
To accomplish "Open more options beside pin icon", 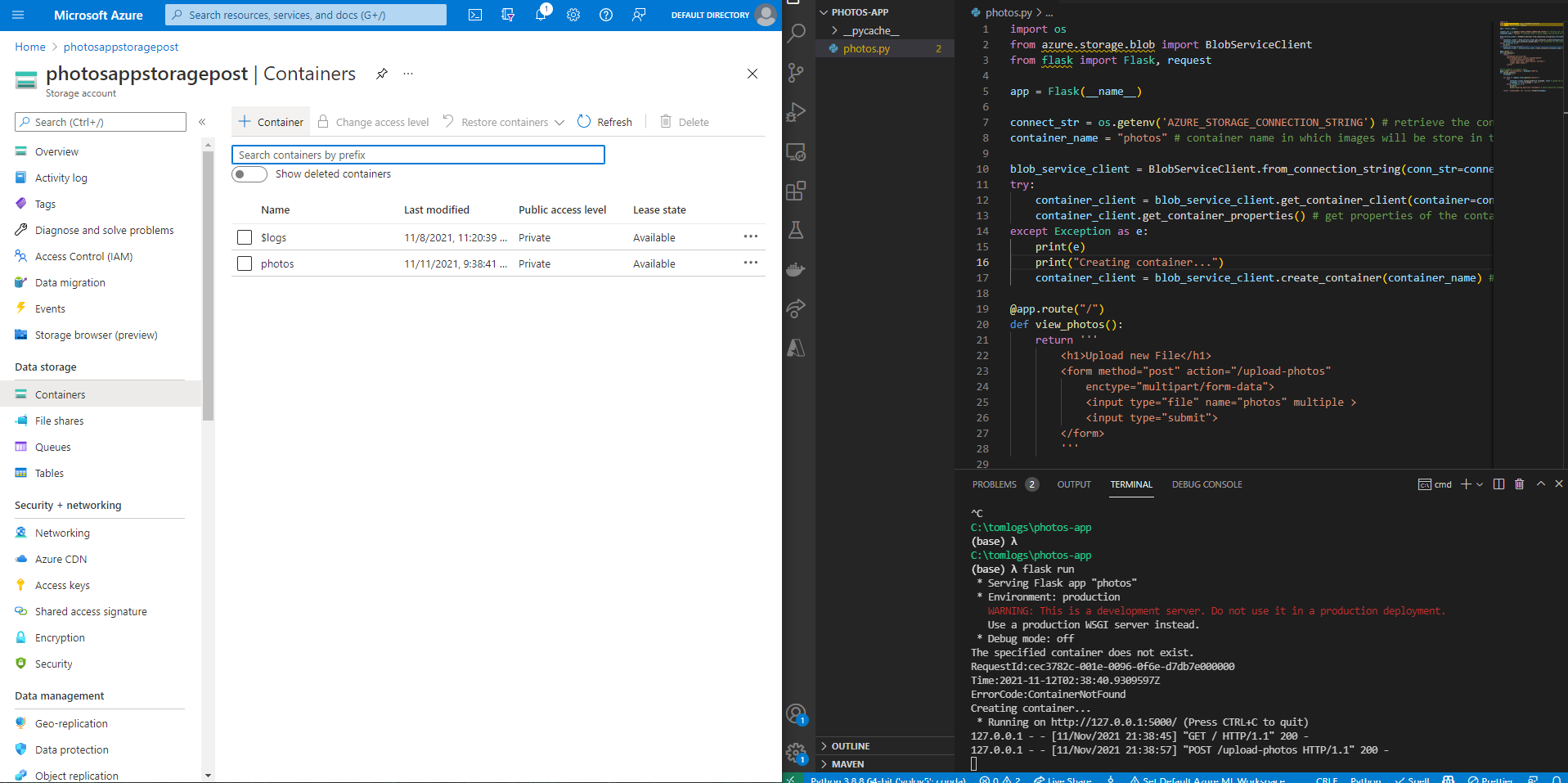I will tap(408, 74).
